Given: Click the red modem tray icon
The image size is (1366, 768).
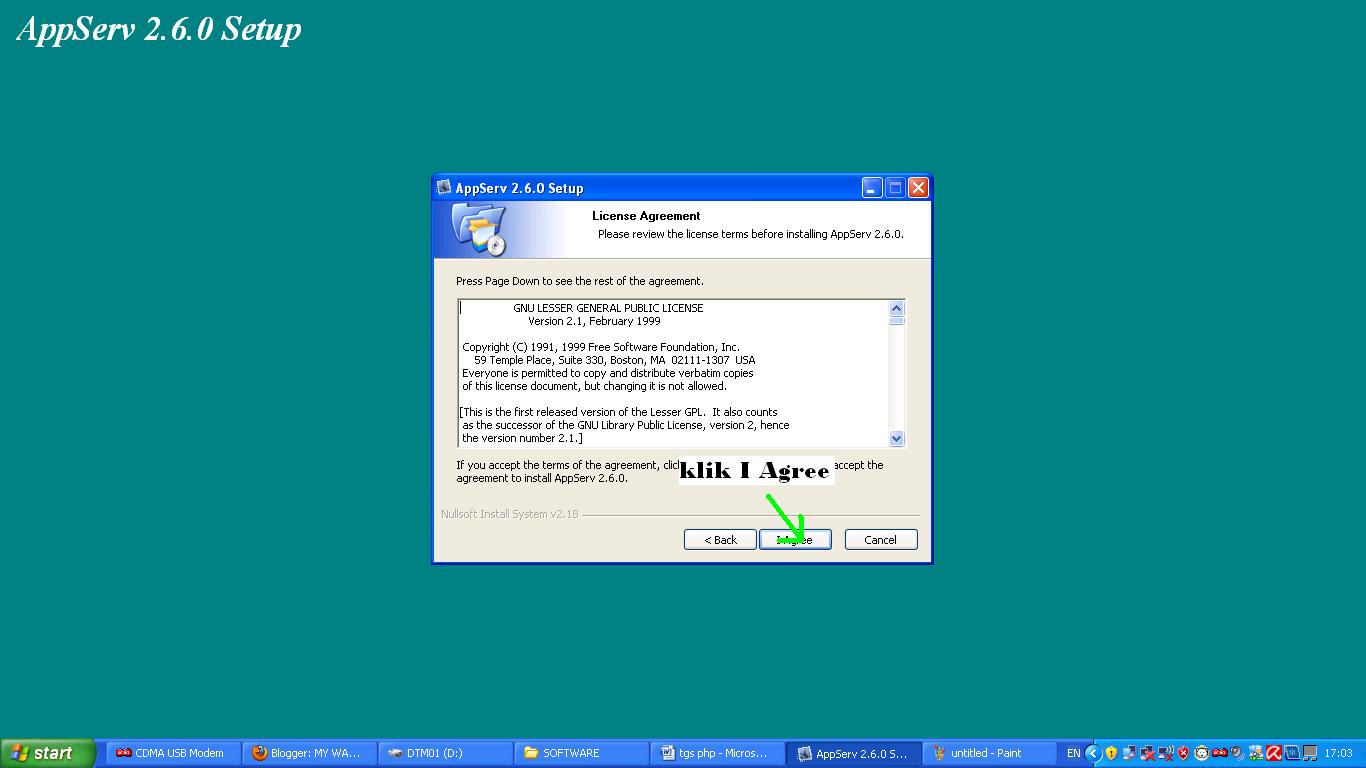Looking at the screenshot, I should point(1219,753).
